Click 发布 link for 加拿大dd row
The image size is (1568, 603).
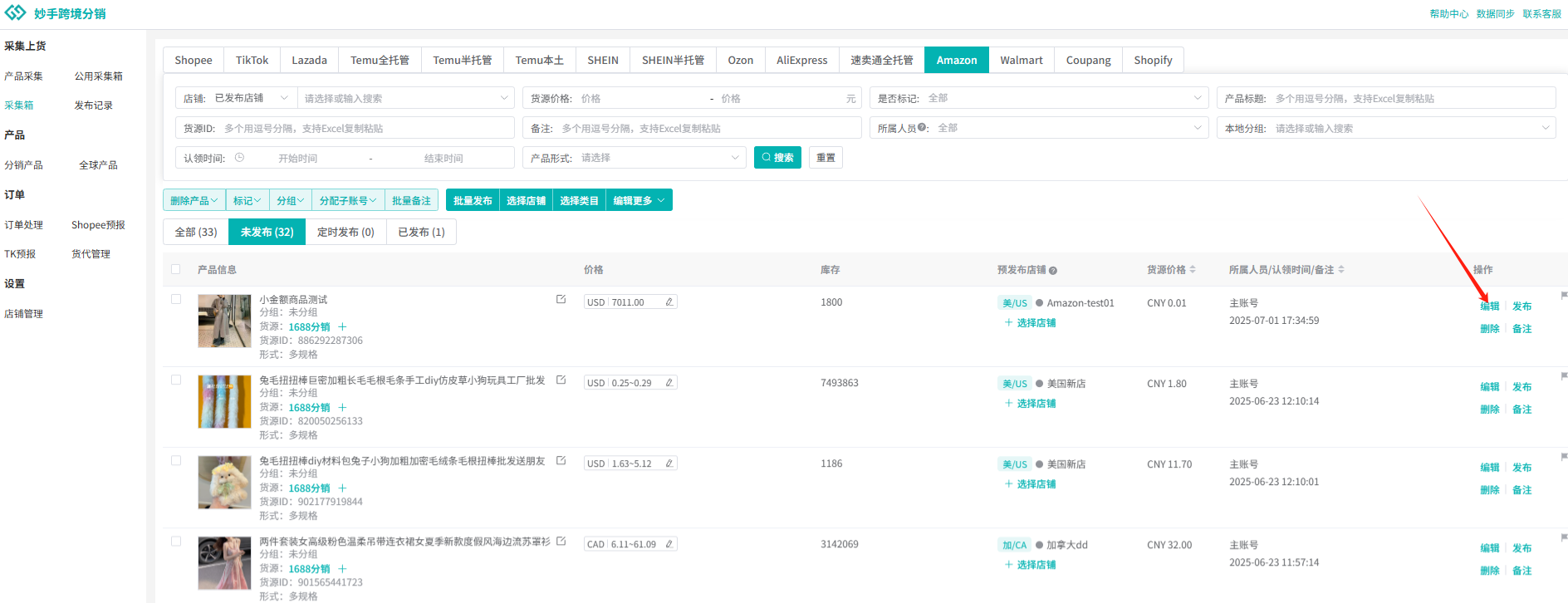tap(1521, 548)
